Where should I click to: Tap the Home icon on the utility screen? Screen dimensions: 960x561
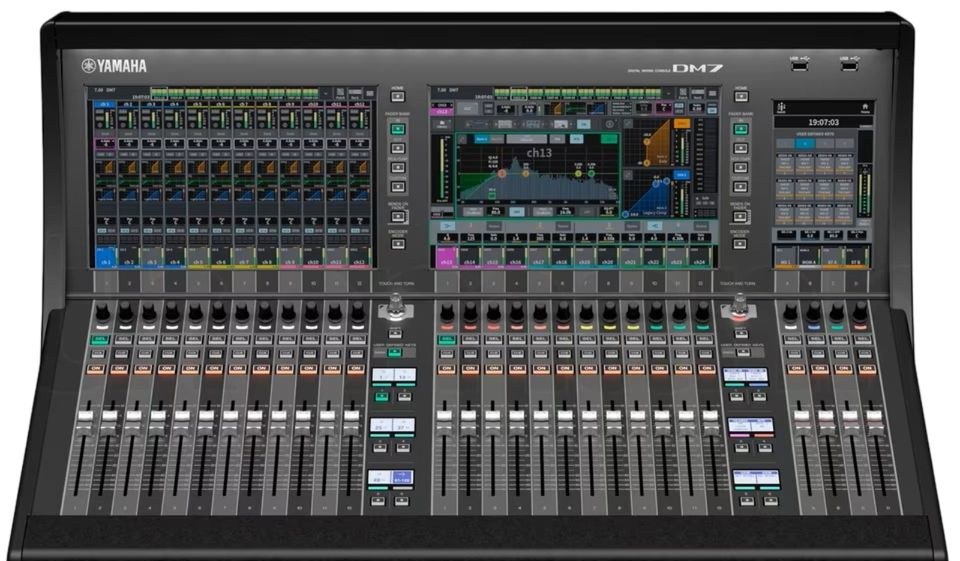pos(864,107)
